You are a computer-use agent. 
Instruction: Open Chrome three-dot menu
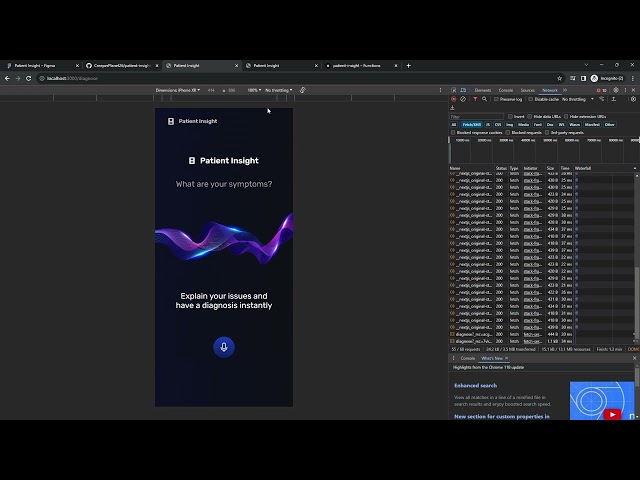633,78
